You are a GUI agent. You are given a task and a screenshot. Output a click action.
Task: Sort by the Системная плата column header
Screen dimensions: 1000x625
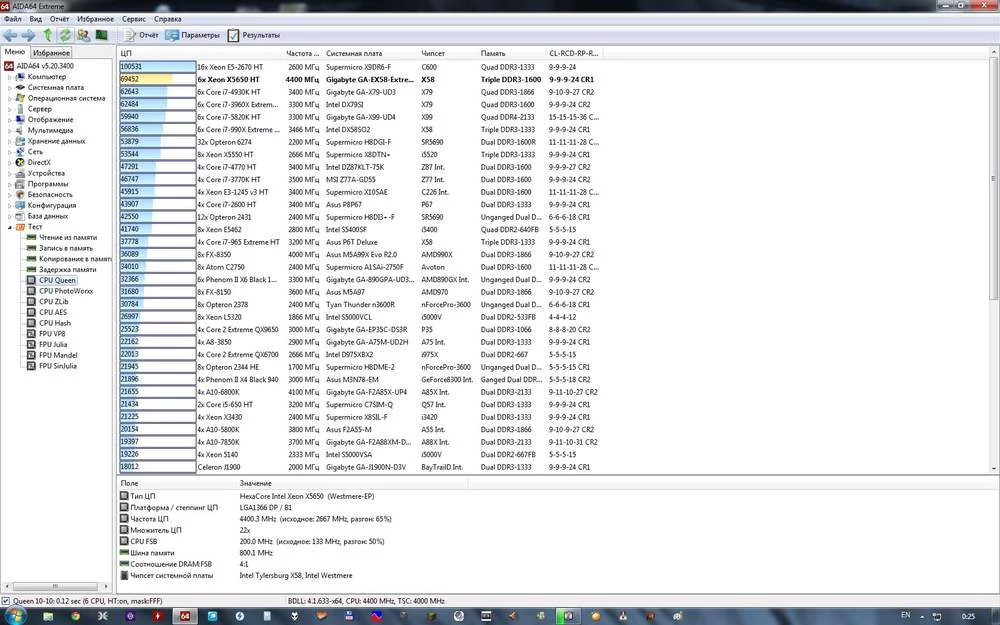click(371, 54)
